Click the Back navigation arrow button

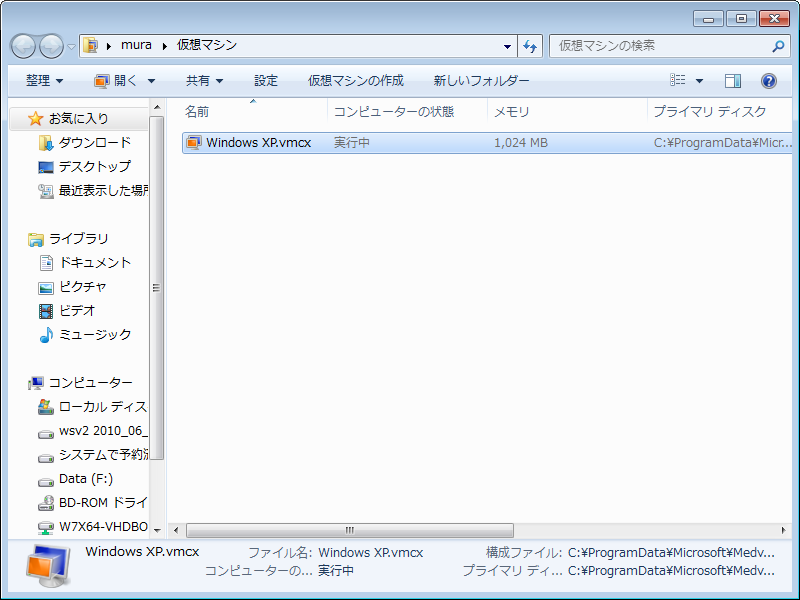coord(24,46)
